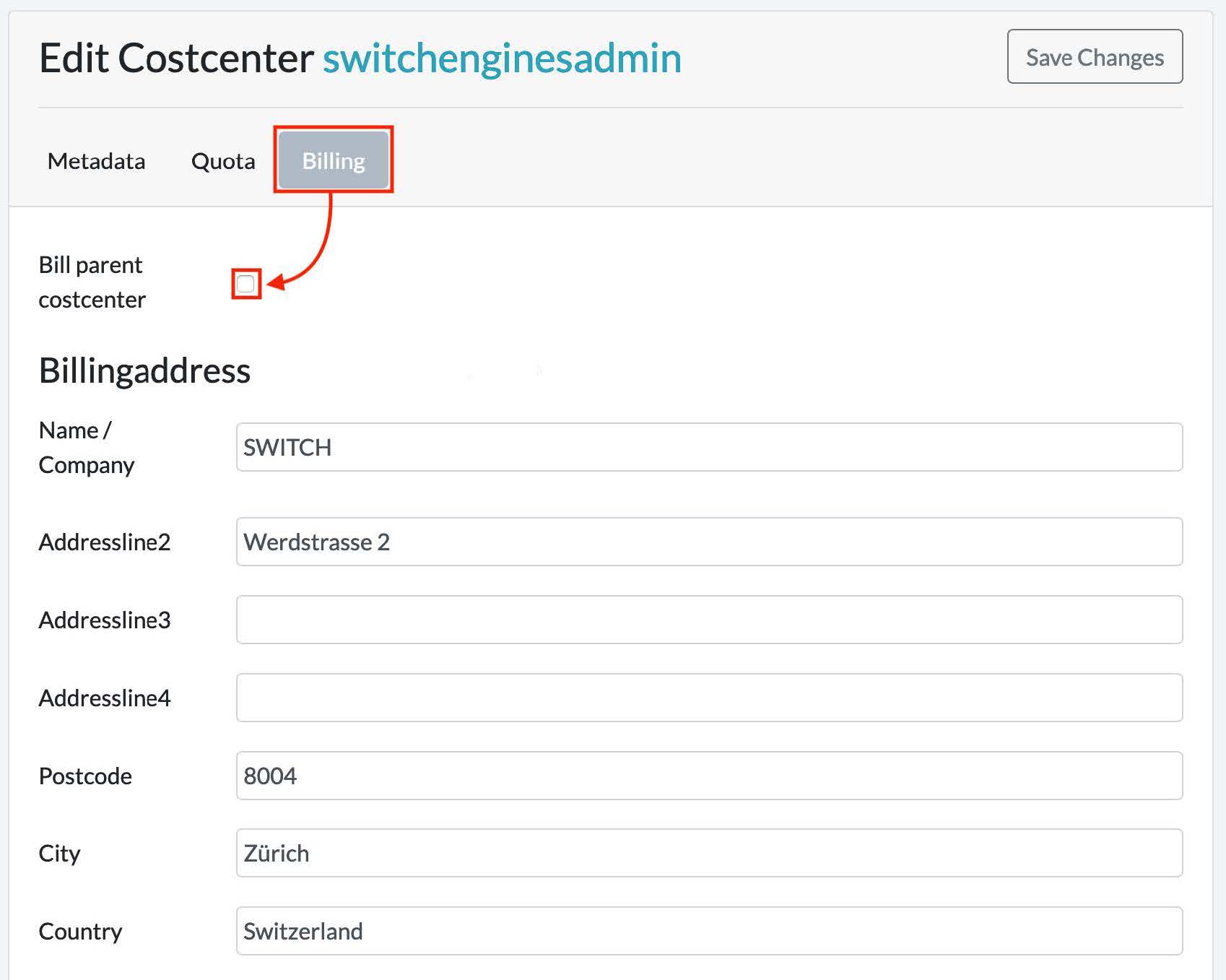
Task: Switch to the Metadata tab
Action: pyautogui.click(x=96, y=160)
